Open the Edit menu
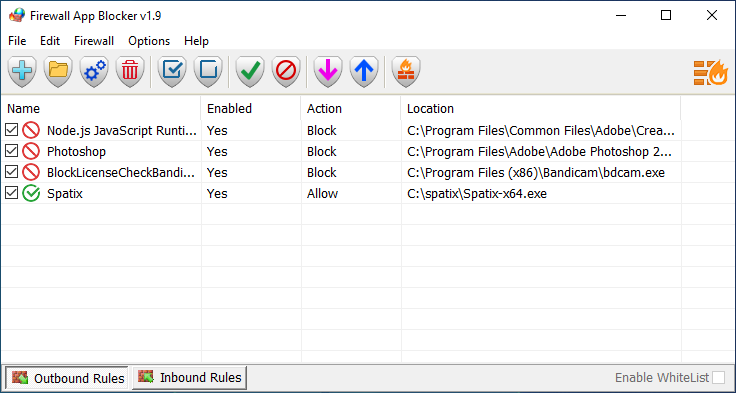This screenshot has width=736, height=393. 50,41
